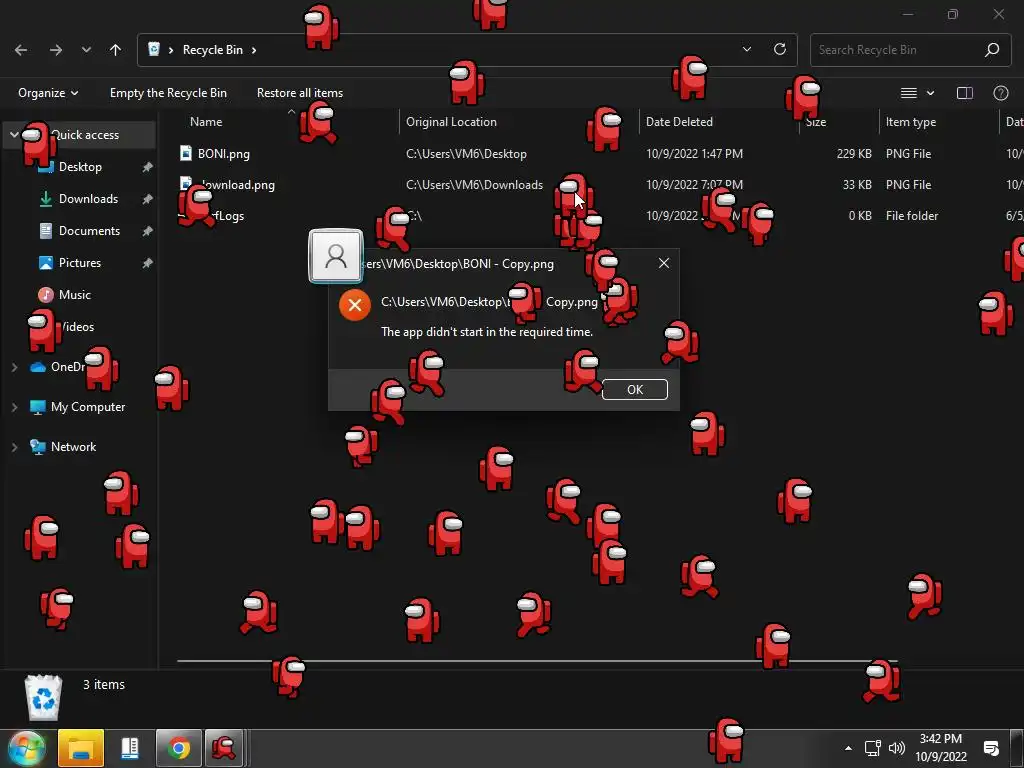Click the Among Us app on taskbar
Image resolution: width=1024 pixels, height=768 pixels.
tap(224, 748)
